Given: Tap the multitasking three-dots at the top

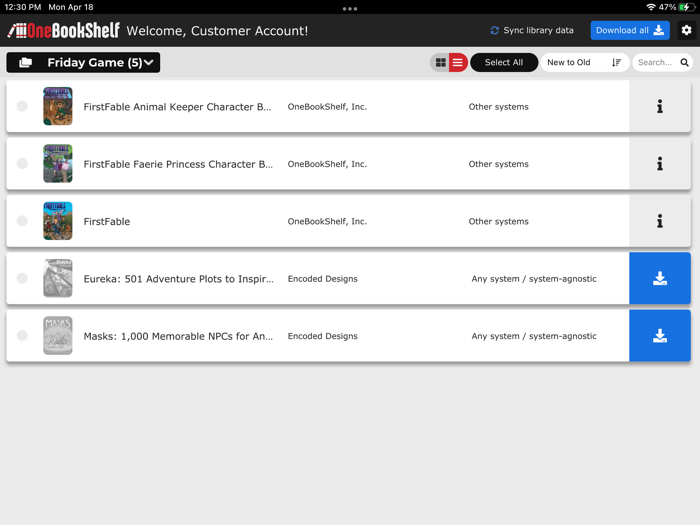Looking at the screenshot, I should 350,8.
